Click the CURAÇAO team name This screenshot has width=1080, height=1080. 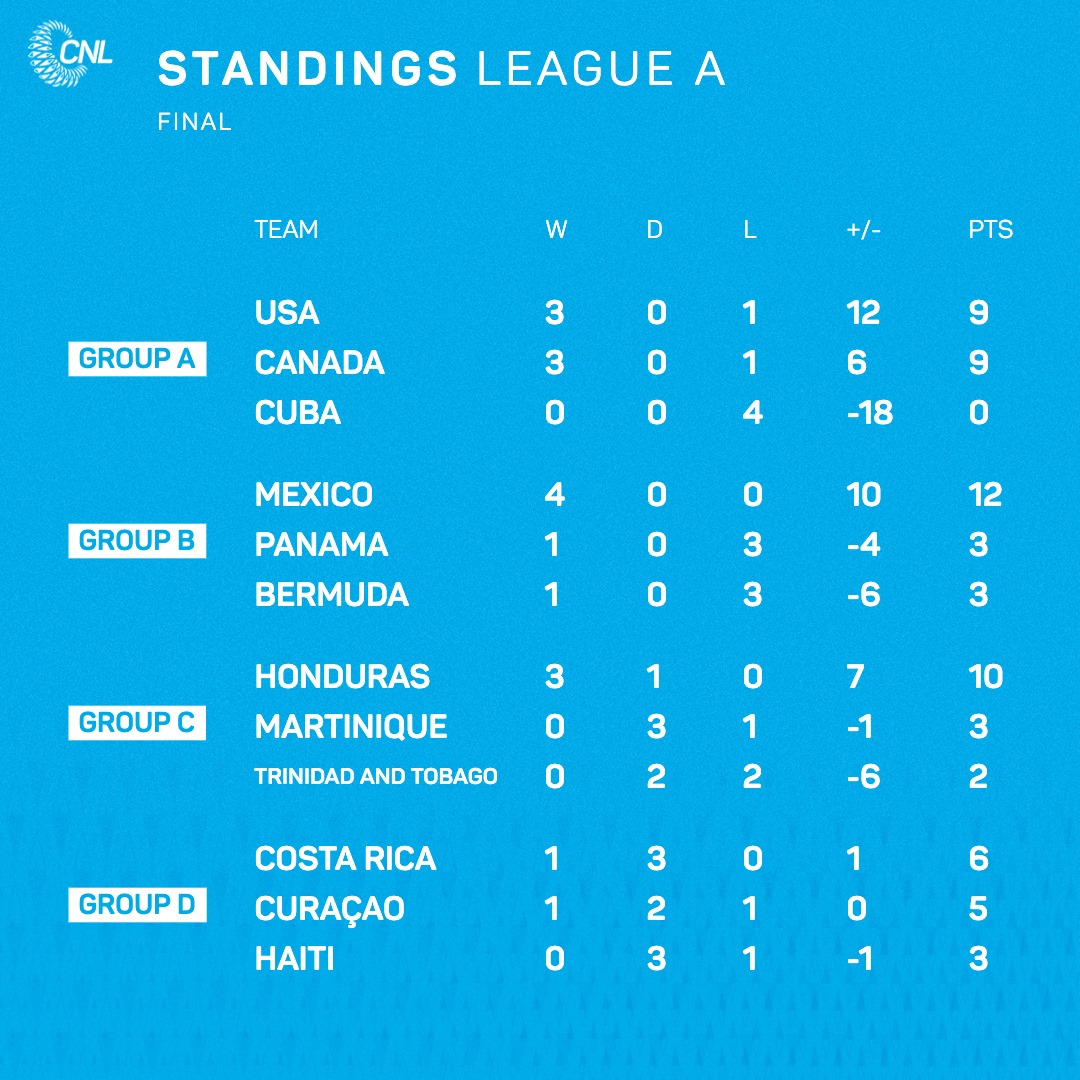[x=329, y=909]
